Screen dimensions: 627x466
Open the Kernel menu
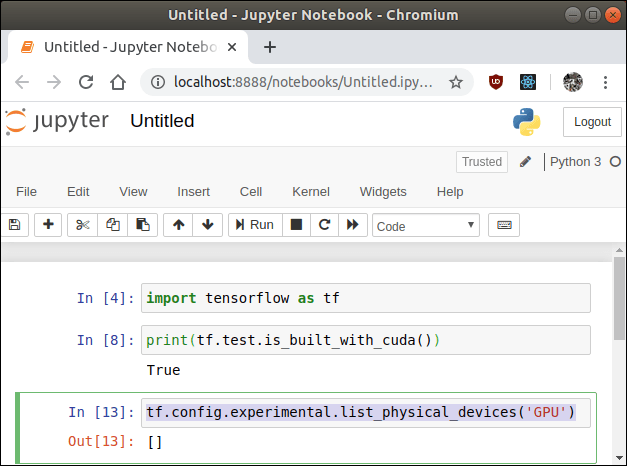[x=311, y=192]
